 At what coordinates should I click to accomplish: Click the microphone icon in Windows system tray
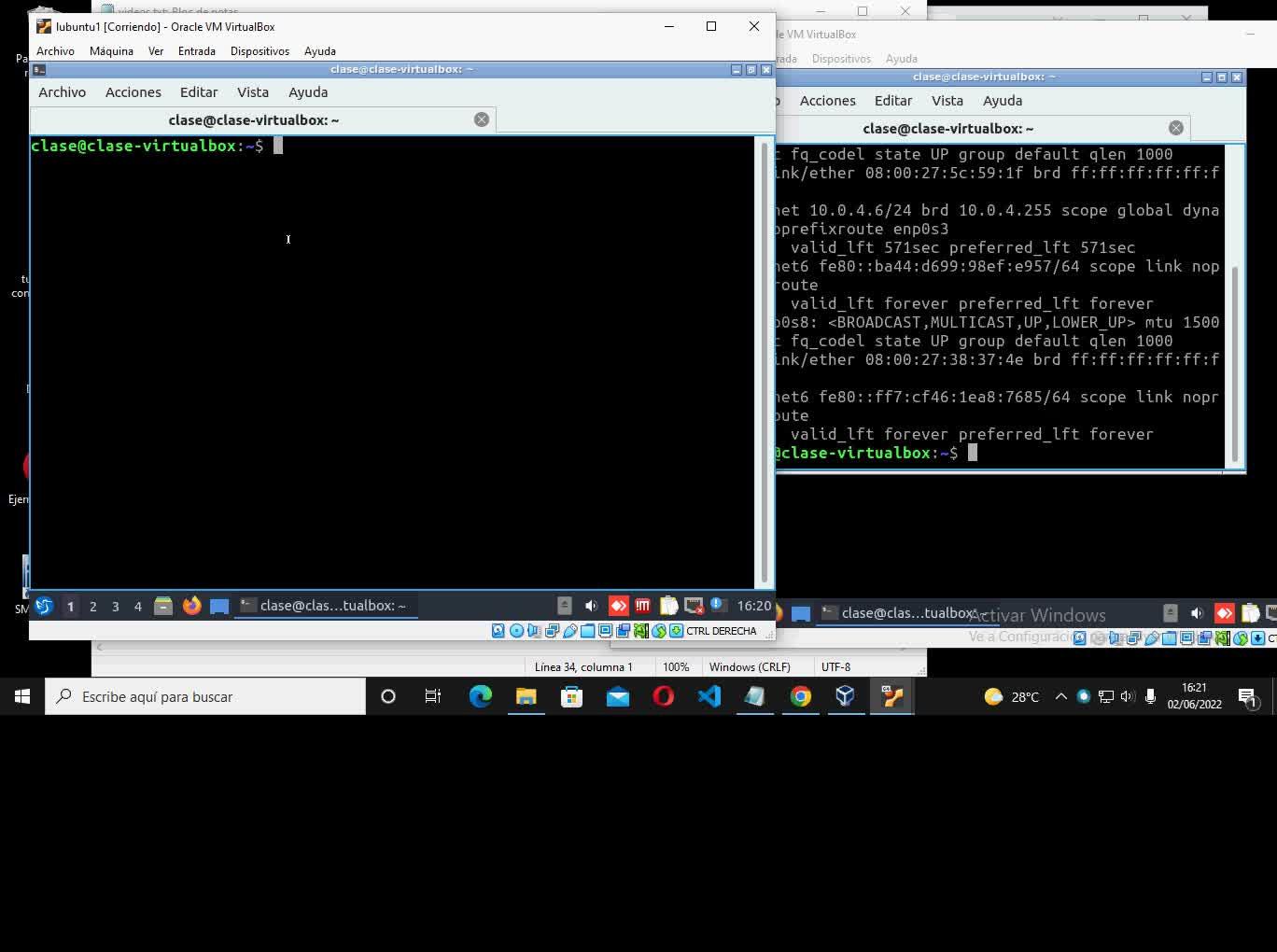pyautogui.click(x=1150, y=696)
